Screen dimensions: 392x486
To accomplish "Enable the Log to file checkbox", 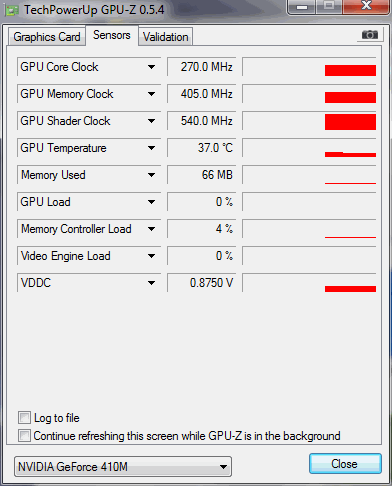I will 24,418.
